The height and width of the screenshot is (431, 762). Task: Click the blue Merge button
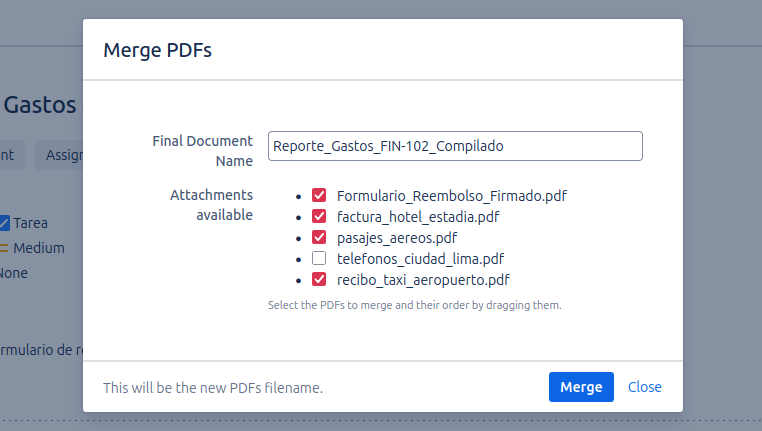point(581,387)
